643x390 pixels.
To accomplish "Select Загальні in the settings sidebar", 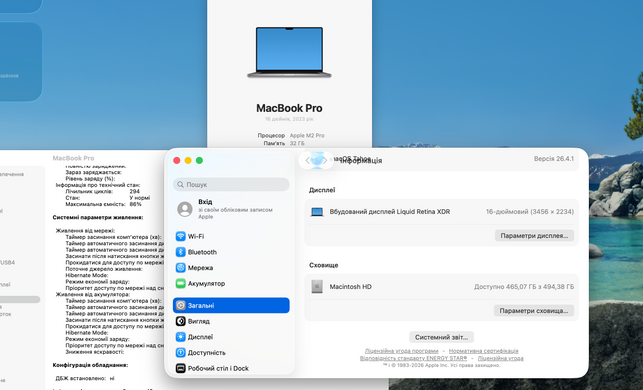I will 231,305.
